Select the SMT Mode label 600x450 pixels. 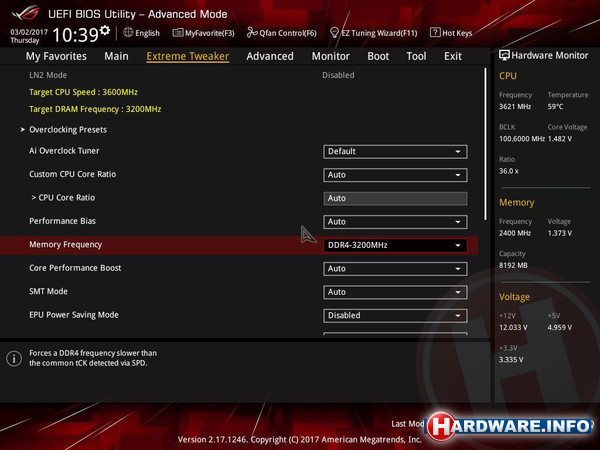[x=48, y=291]
